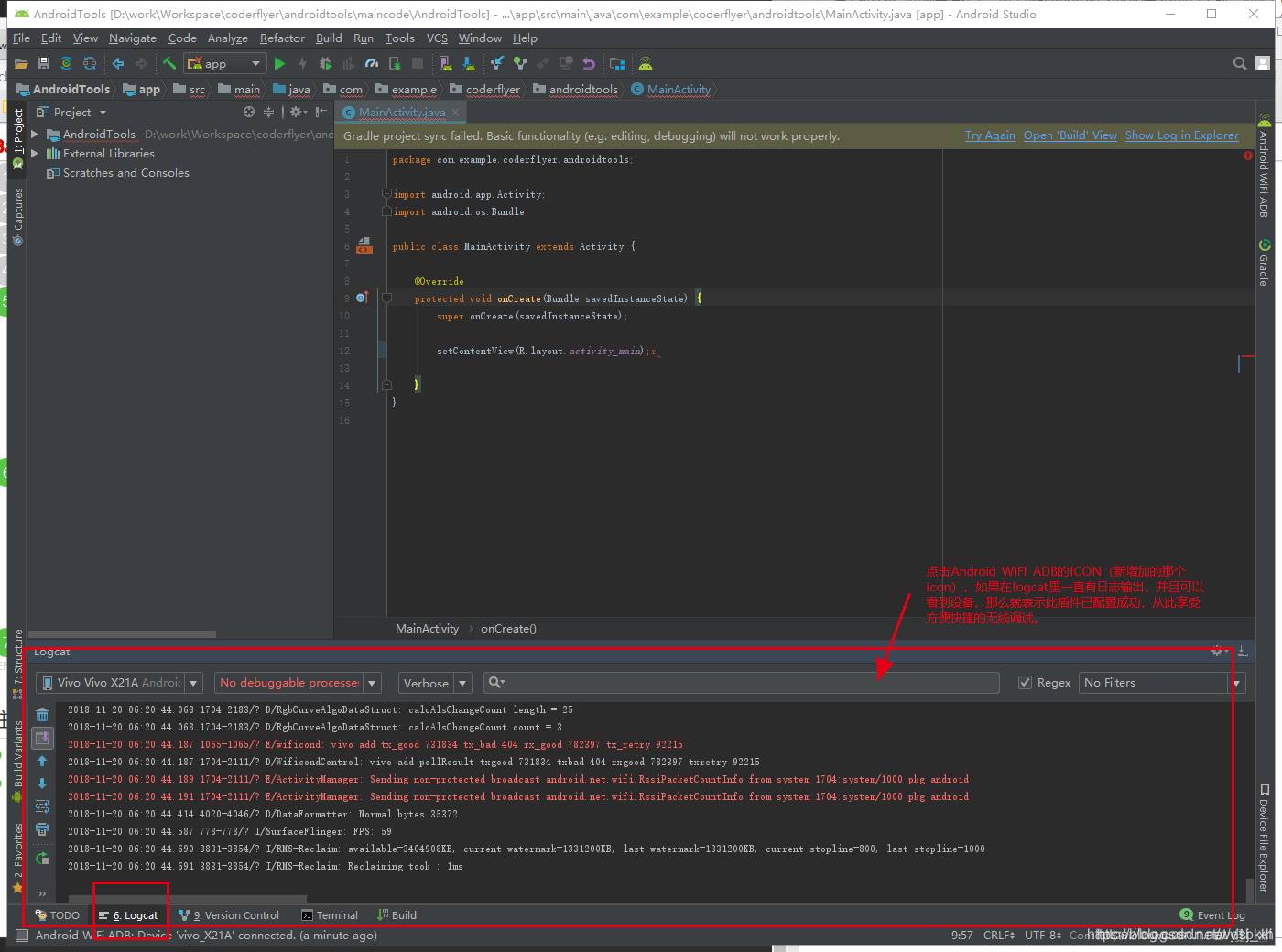Click the Debug app bug icon
The height and width of the screenshot is (952, 1282).
point(325,64)
